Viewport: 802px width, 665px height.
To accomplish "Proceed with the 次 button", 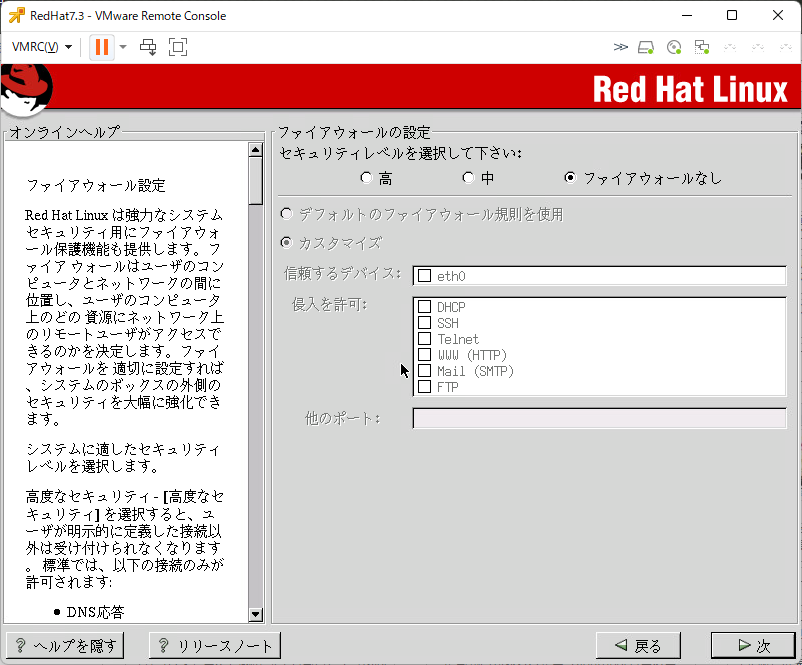I will pos(753,646).
